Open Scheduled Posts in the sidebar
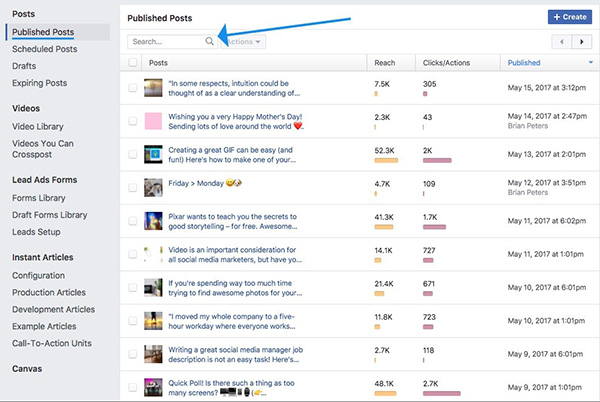The width and height of the screenshot is (600, 402). (46, 49)
